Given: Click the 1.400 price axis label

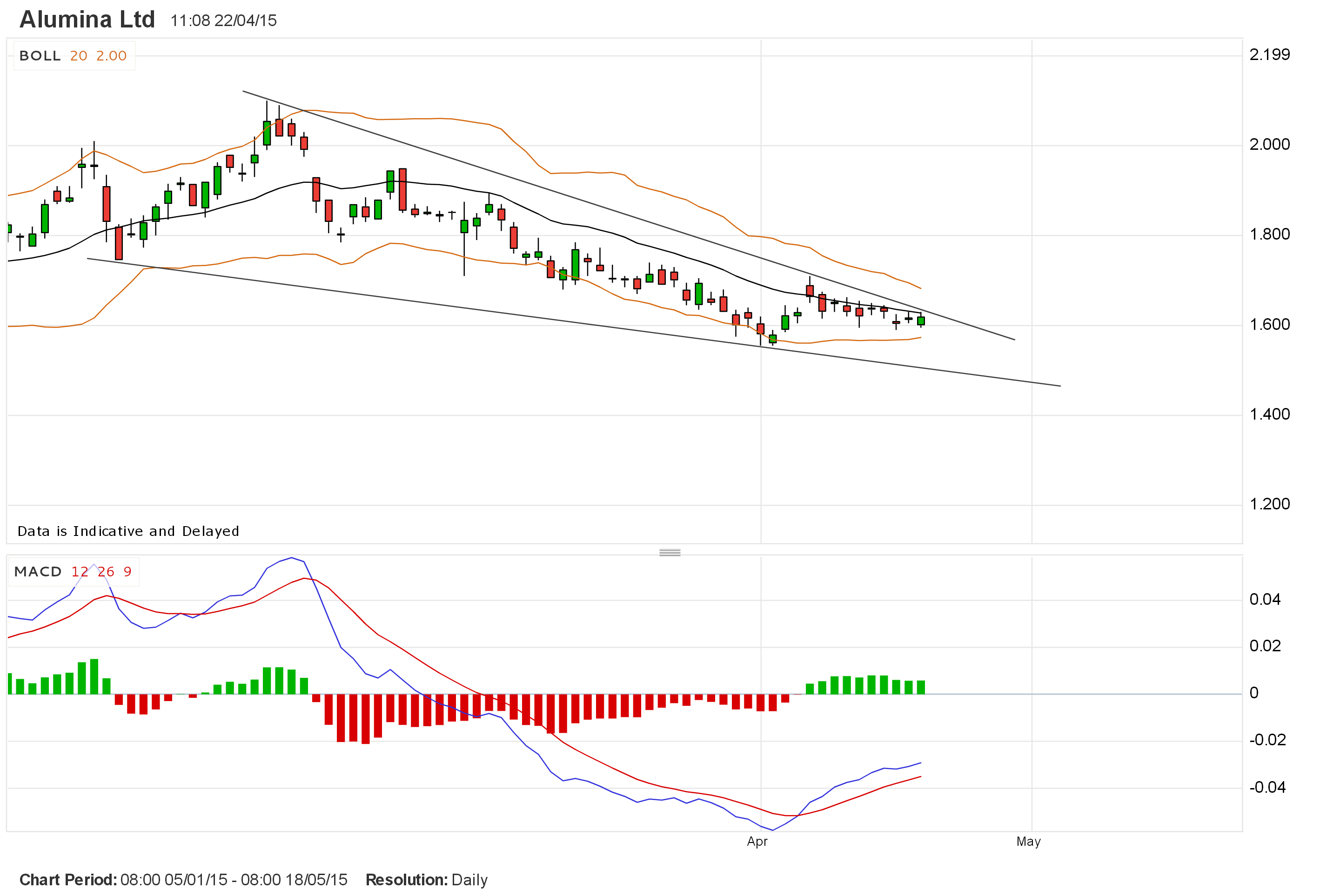Looking at the screenshot, I should (1270, 415).
